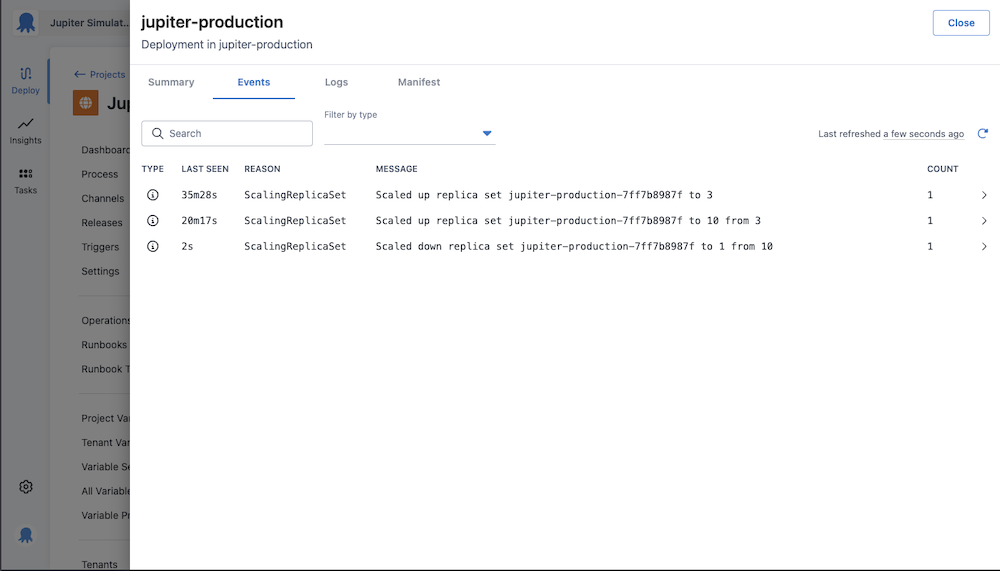
Task: Click message 'Scaled up replica set ... to 3'
Action: click(x=544, y=195)
